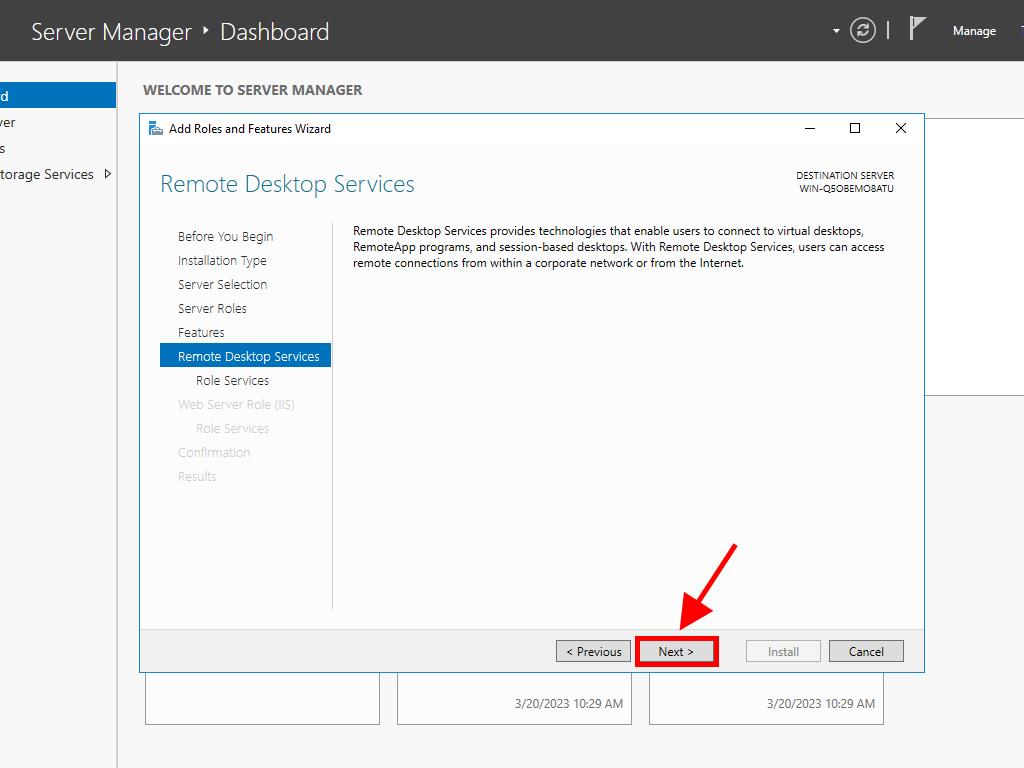Viewport: 1024px width, 768px height.
Task: Open Role Services under Remote Desktop Services
Action: click(232, 381)
